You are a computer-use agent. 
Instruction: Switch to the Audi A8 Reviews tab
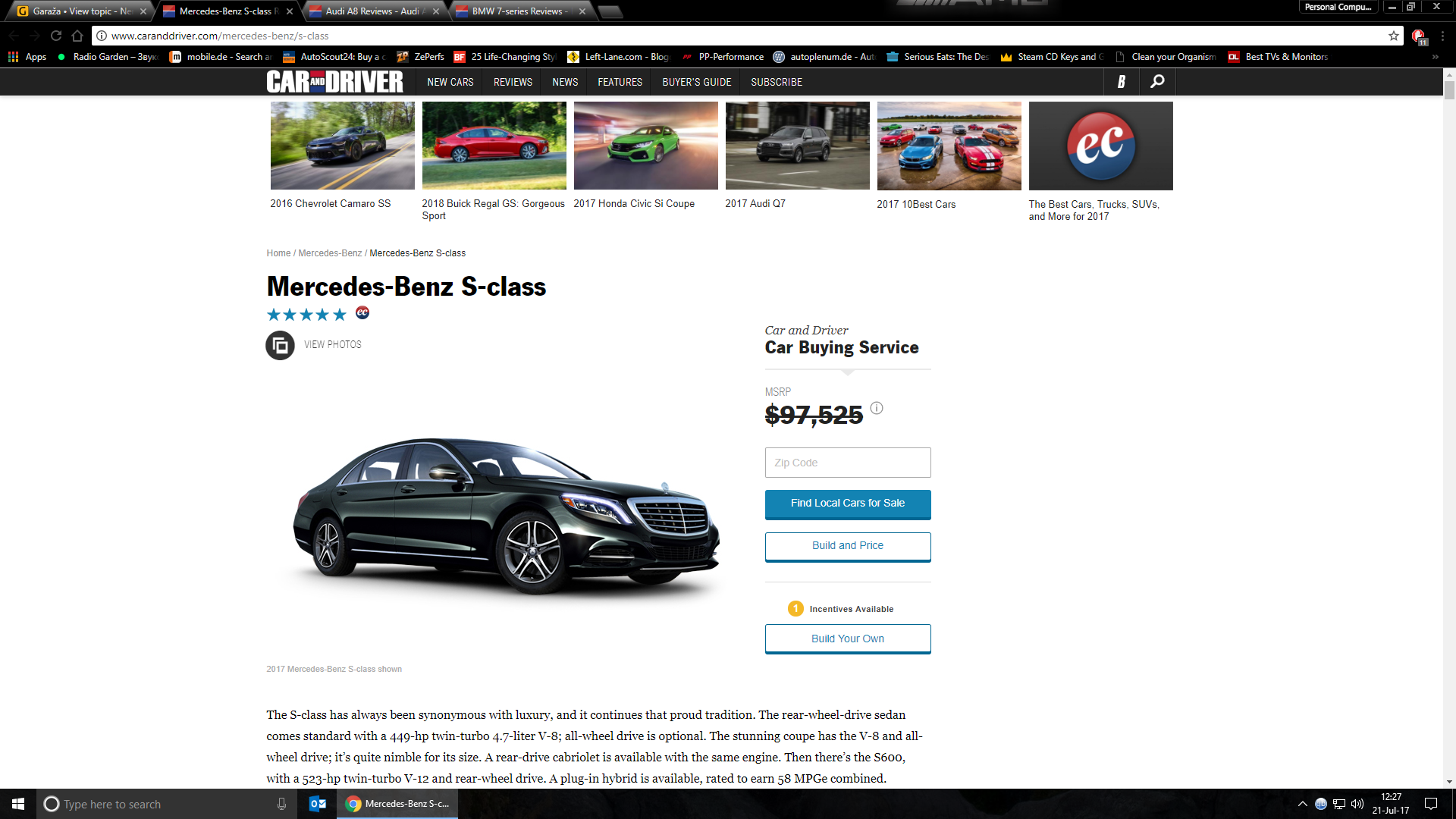[x=372, y=11]
